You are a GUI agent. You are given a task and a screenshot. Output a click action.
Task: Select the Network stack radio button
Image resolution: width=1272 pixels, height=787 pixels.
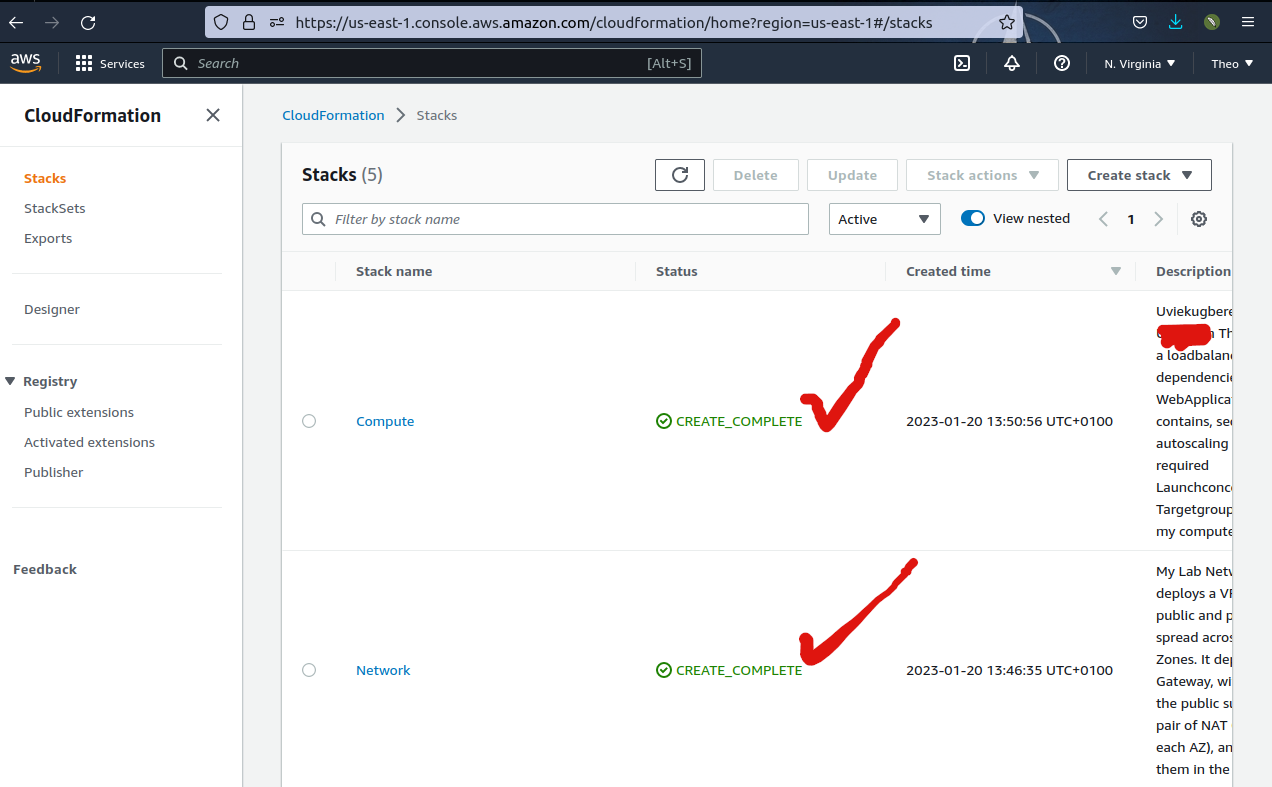pyautogui.click(x=309, y=670)
